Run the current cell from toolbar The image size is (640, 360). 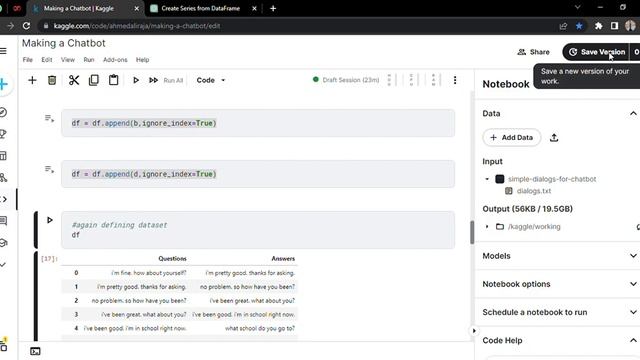pos(136,80)
